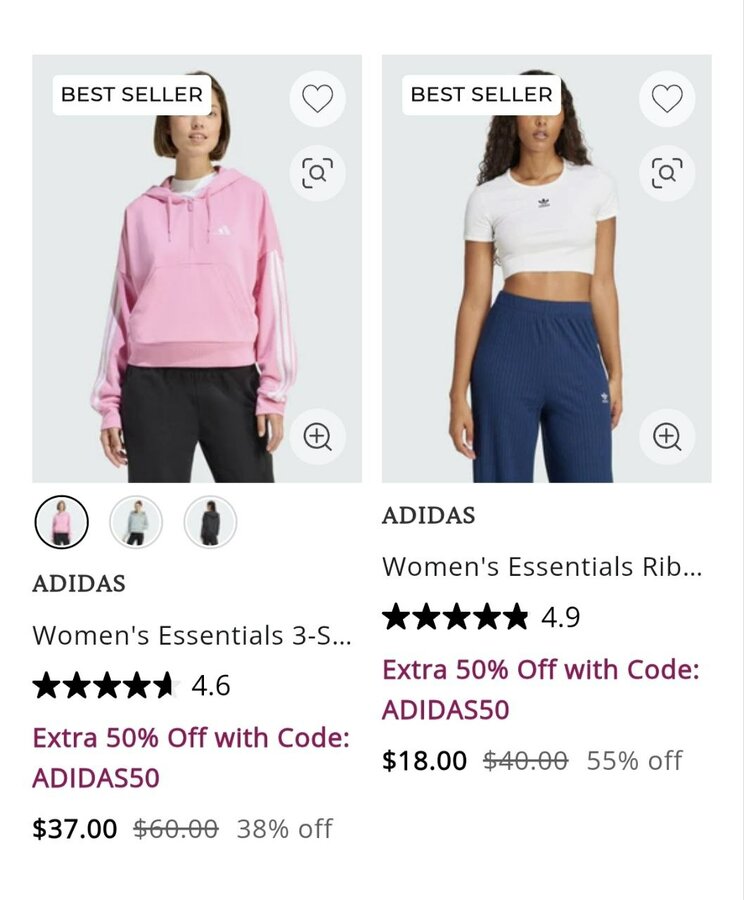Click the pink hoodie product photo
744x900 pixels.
[x=197, y=269]
